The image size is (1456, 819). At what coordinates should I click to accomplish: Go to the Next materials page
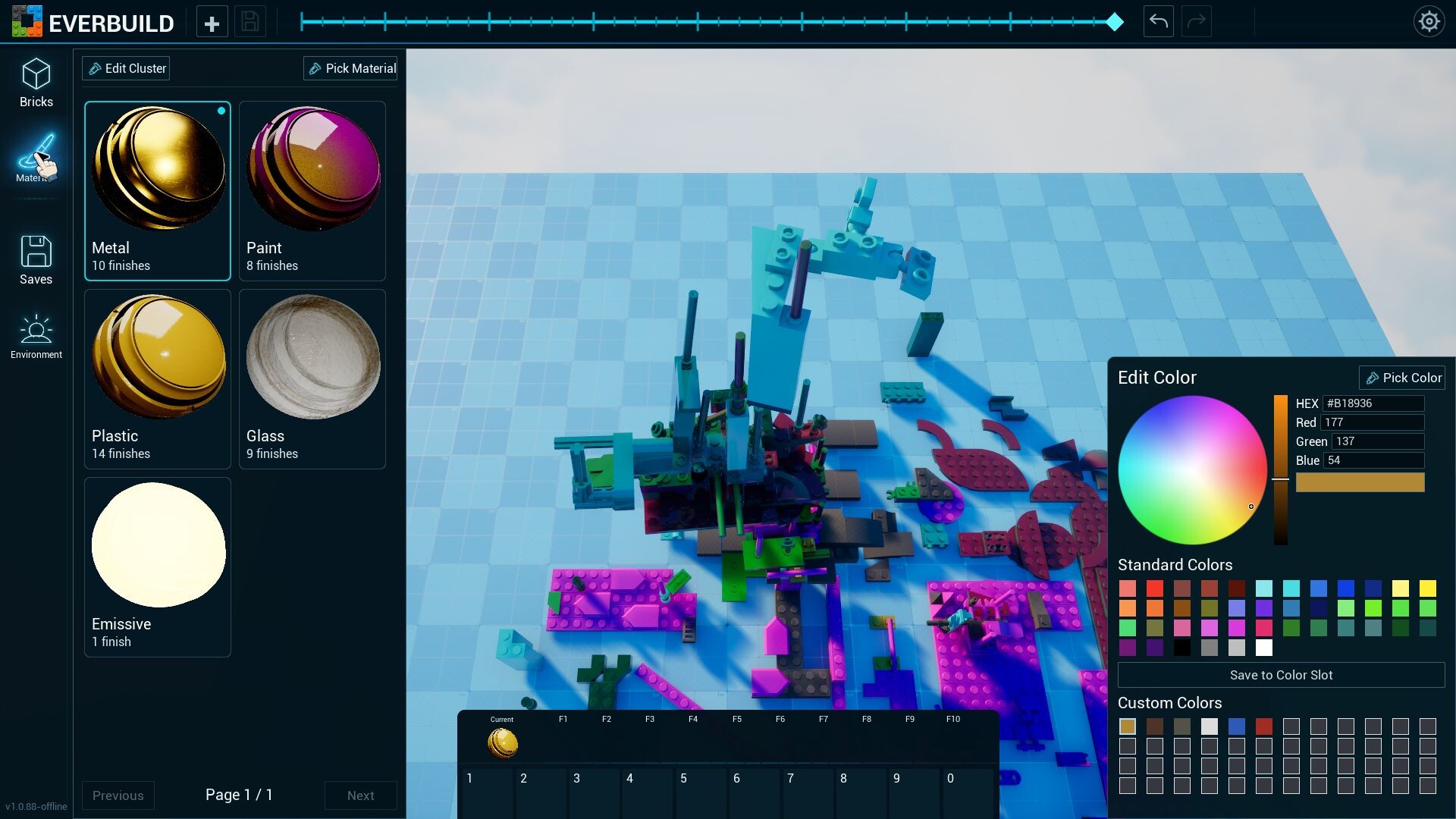click(361, 795)
